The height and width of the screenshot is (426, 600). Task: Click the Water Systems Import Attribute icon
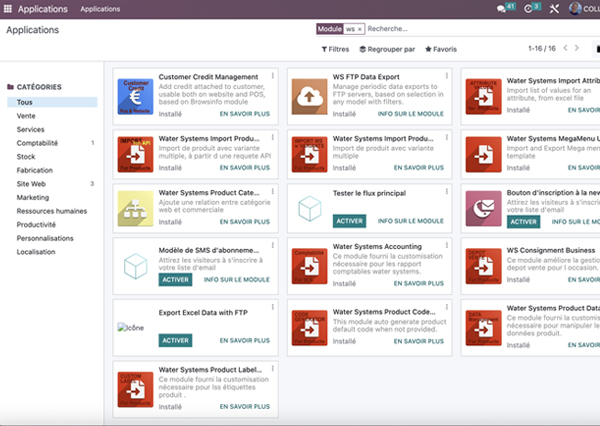pos(484,96)
